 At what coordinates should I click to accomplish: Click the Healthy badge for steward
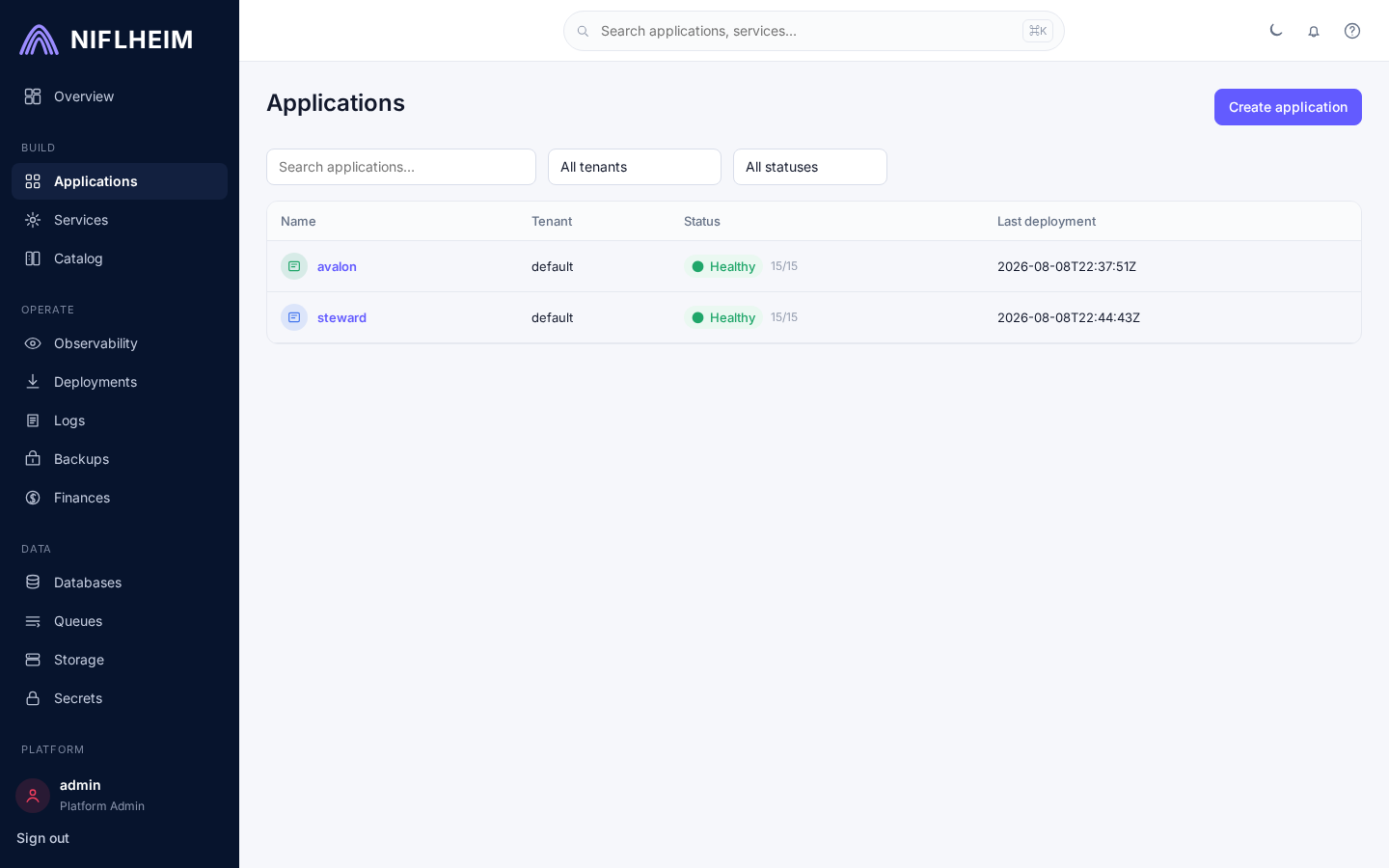point(723,317)
